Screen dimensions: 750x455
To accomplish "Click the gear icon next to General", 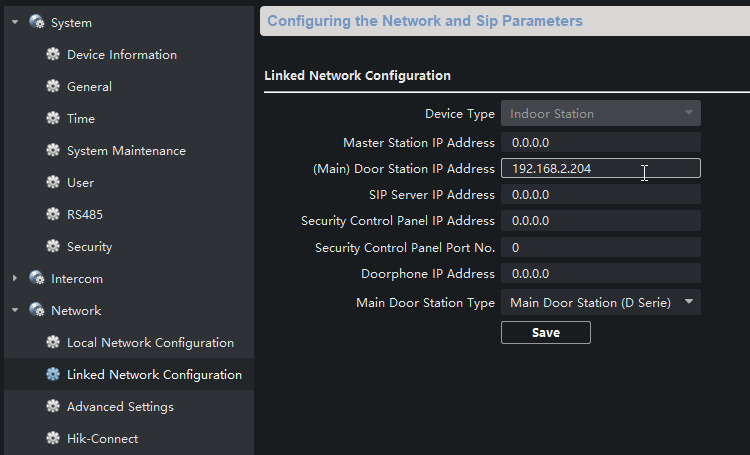I will (53, 87).
